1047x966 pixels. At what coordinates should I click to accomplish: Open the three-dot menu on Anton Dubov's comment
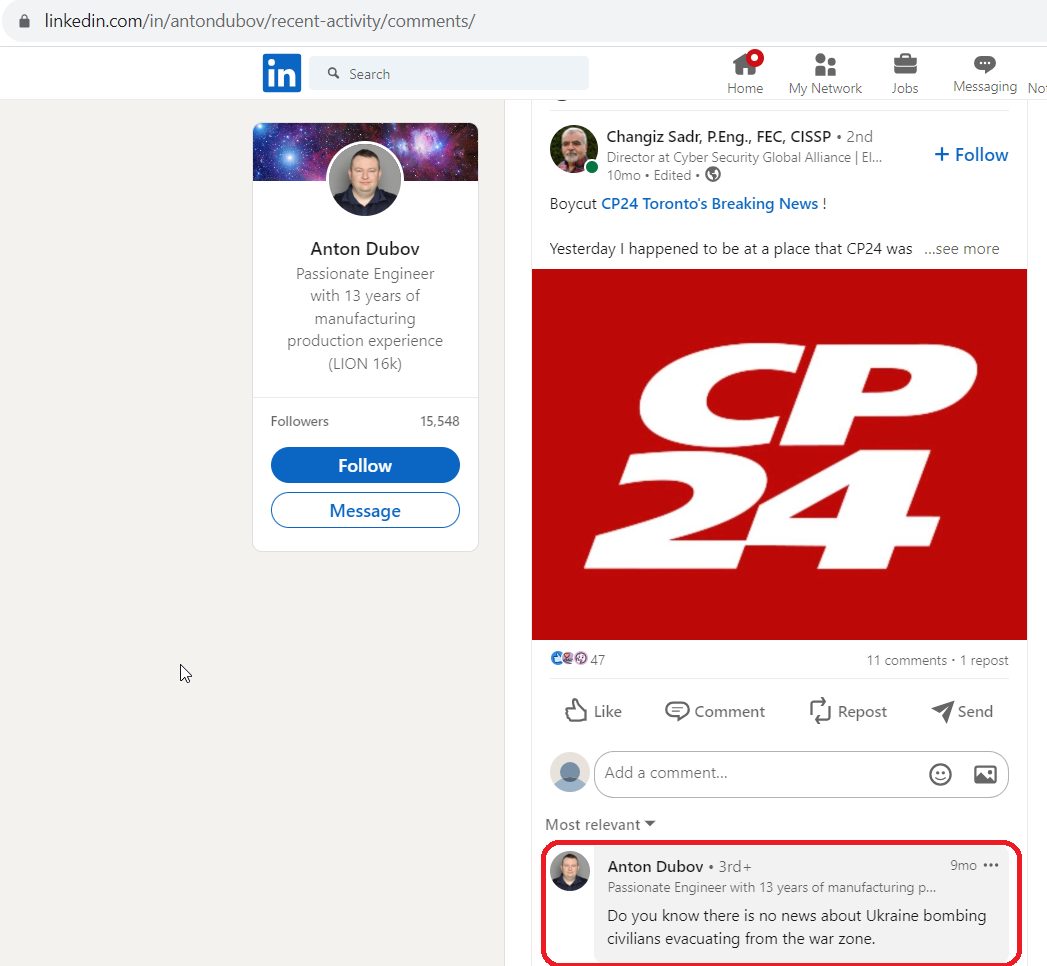point(991,865)
